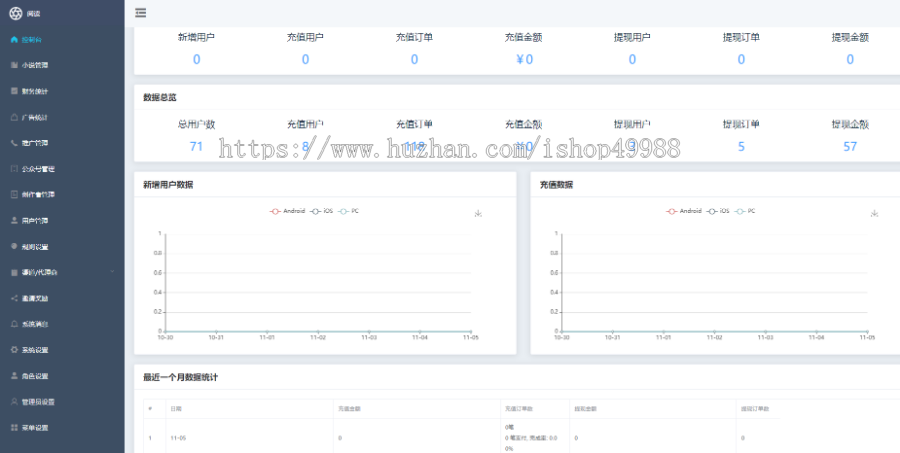Toggle the Android series in the 充值数据 chart legend

684,211
